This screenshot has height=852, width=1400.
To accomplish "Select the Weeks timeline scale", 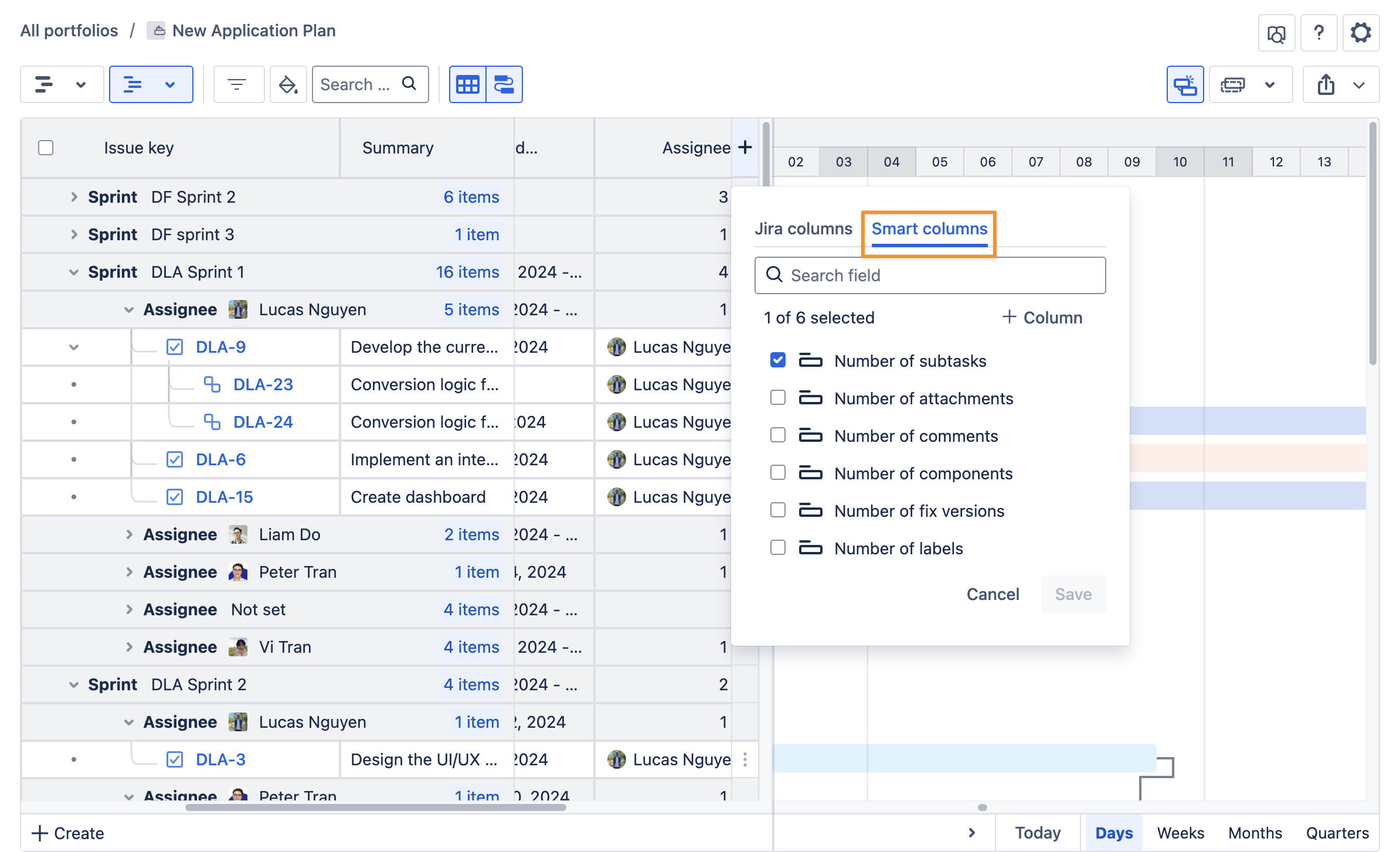I will pyautogui.click(x=1180, y=833).
